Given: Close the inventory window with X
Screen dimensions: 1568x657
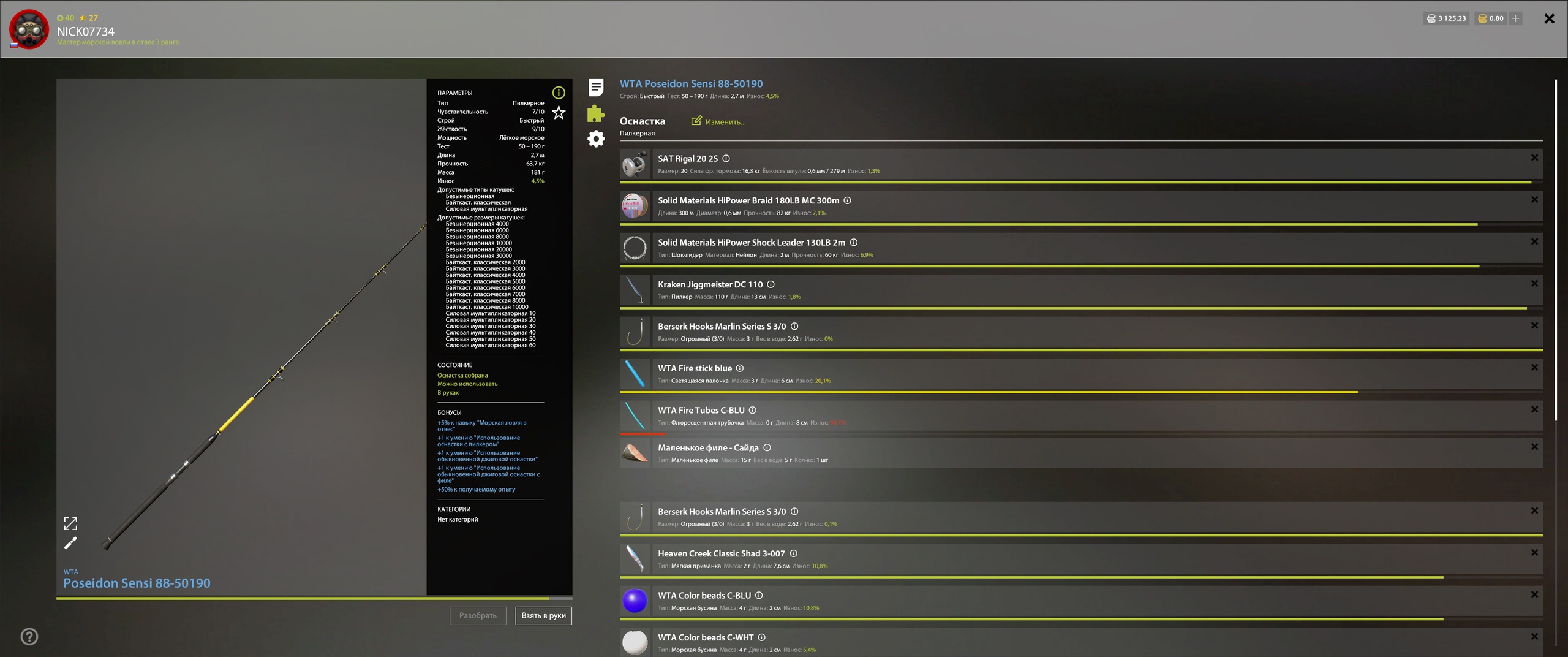Looking at the screenshot, I should coord(1550,18).
